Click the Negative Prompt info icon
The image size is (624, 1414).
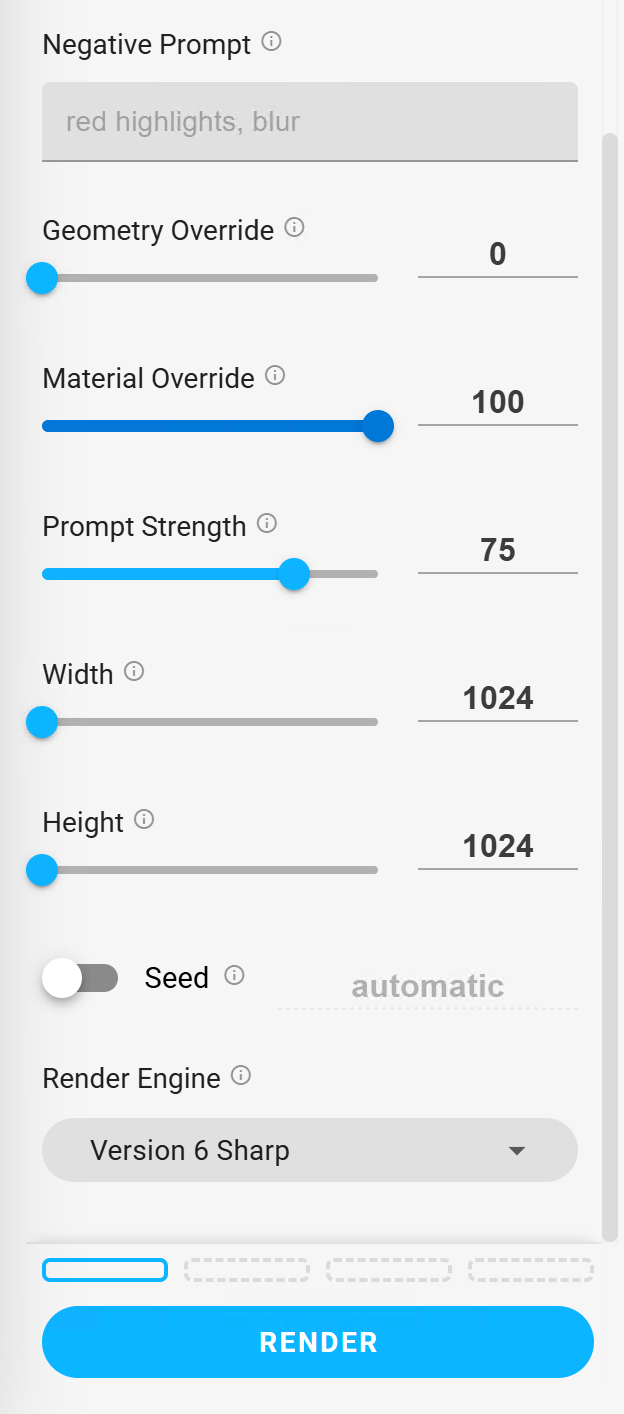tap(271, 42)
